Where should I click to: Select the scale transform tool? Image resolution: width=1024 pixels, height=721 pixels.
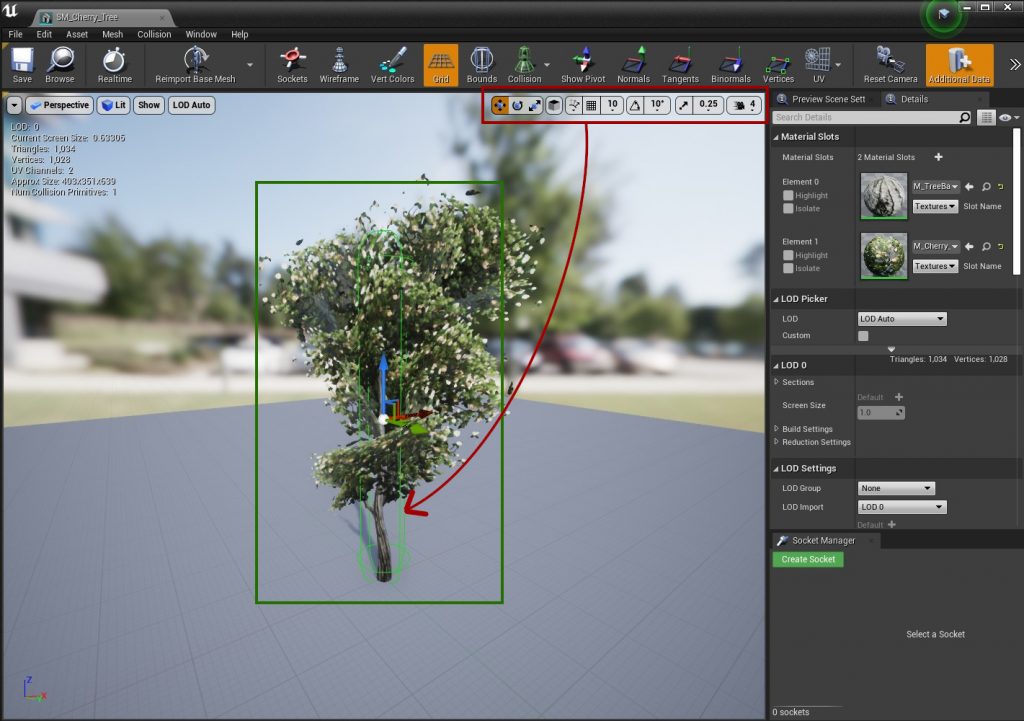[x=535, y=105]
